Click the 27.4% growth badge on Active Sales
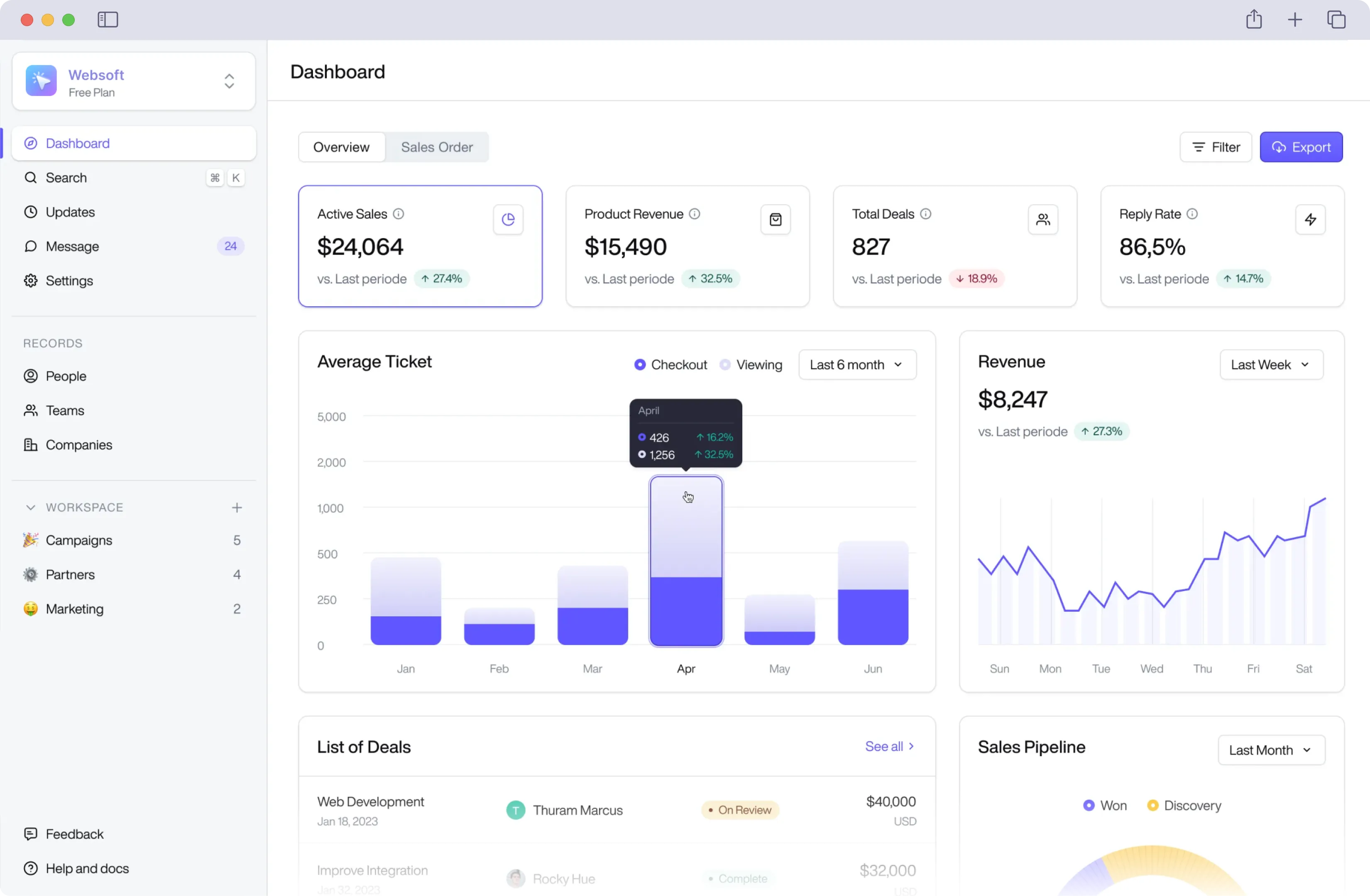This screenshot has width=1370, height=896. tap(441, 278)
